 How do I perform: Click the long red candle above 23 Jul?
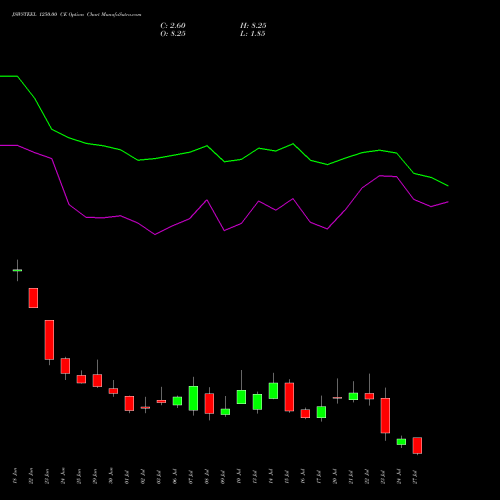coord(385,415)
